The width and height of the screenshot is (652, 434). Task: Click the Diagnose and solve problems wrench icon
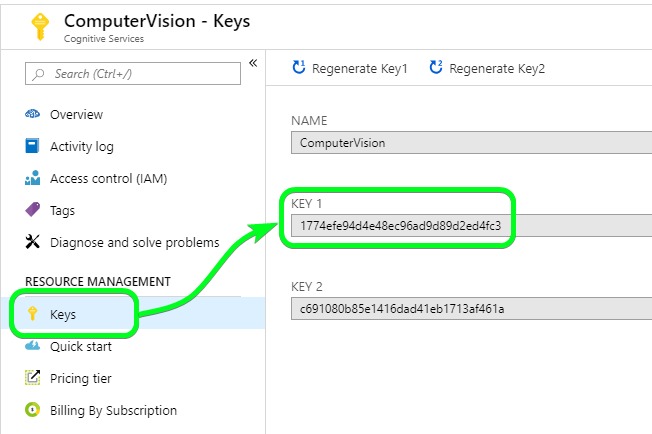31,242
